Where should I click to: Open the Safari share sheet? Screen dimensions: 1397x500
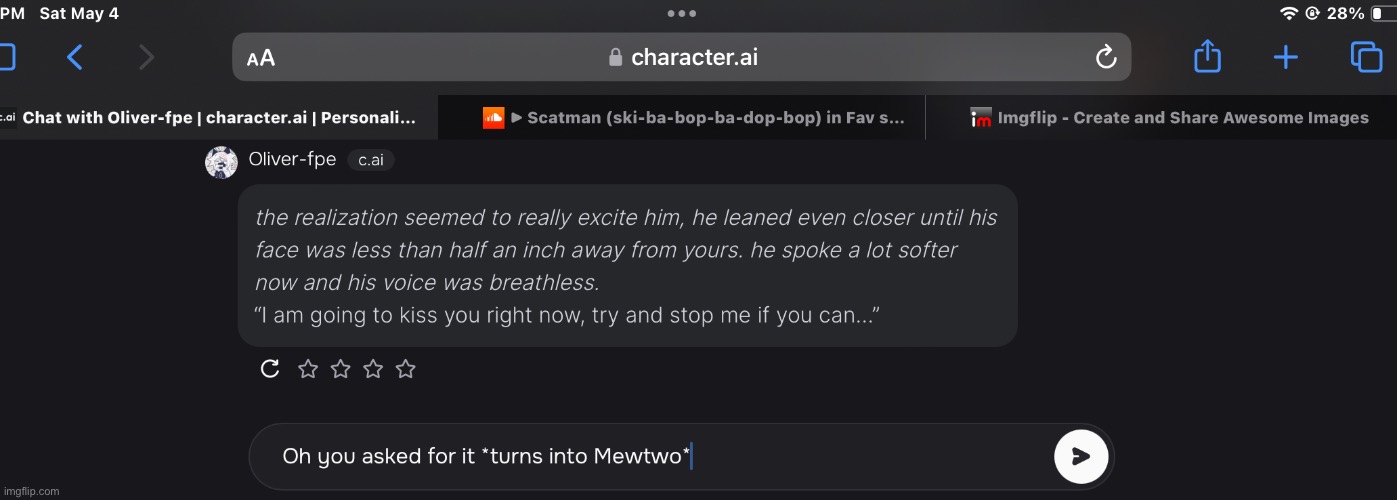point(1208,56)
